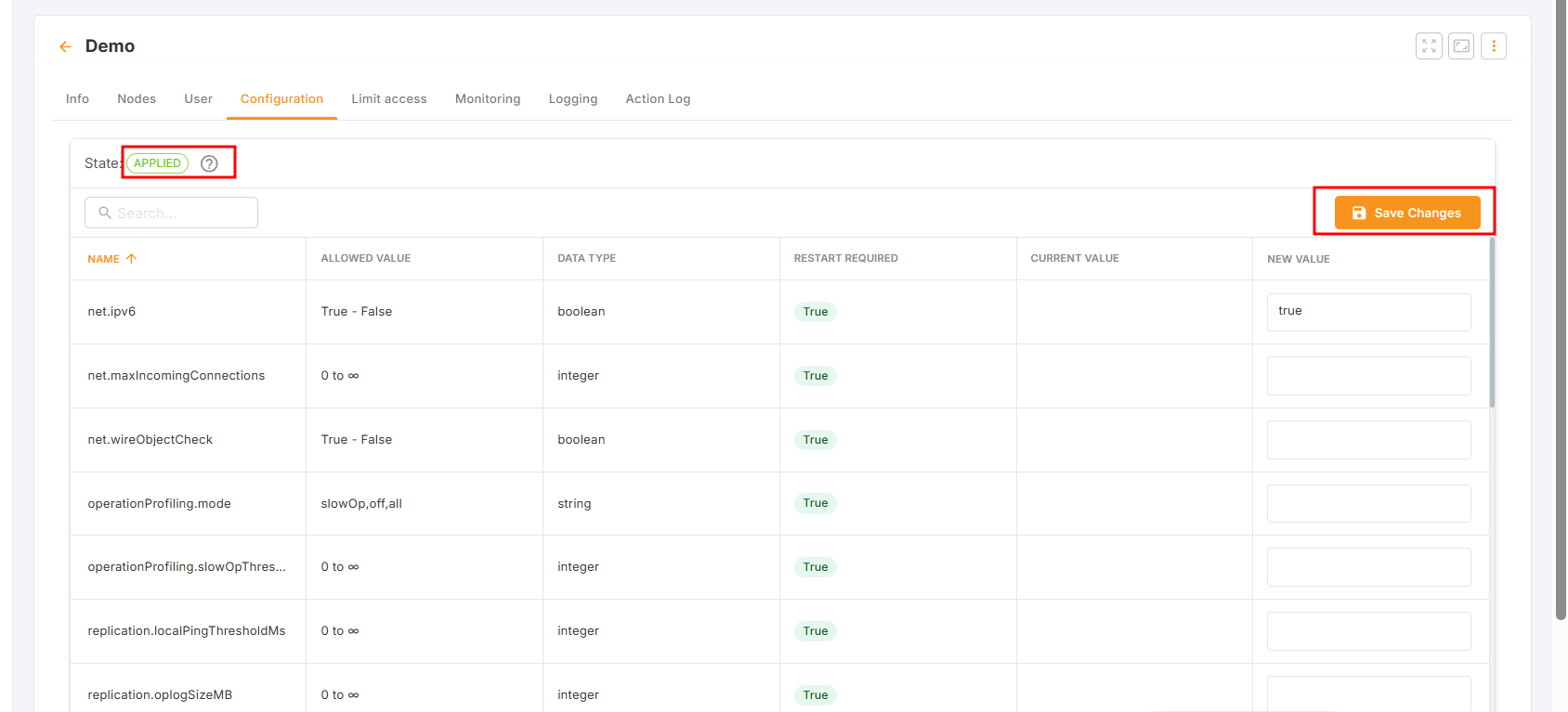The height and width of the screenshot is (712, 1568).
Task: Go back using the arrow beside Demo
Action: pos(65,46)
